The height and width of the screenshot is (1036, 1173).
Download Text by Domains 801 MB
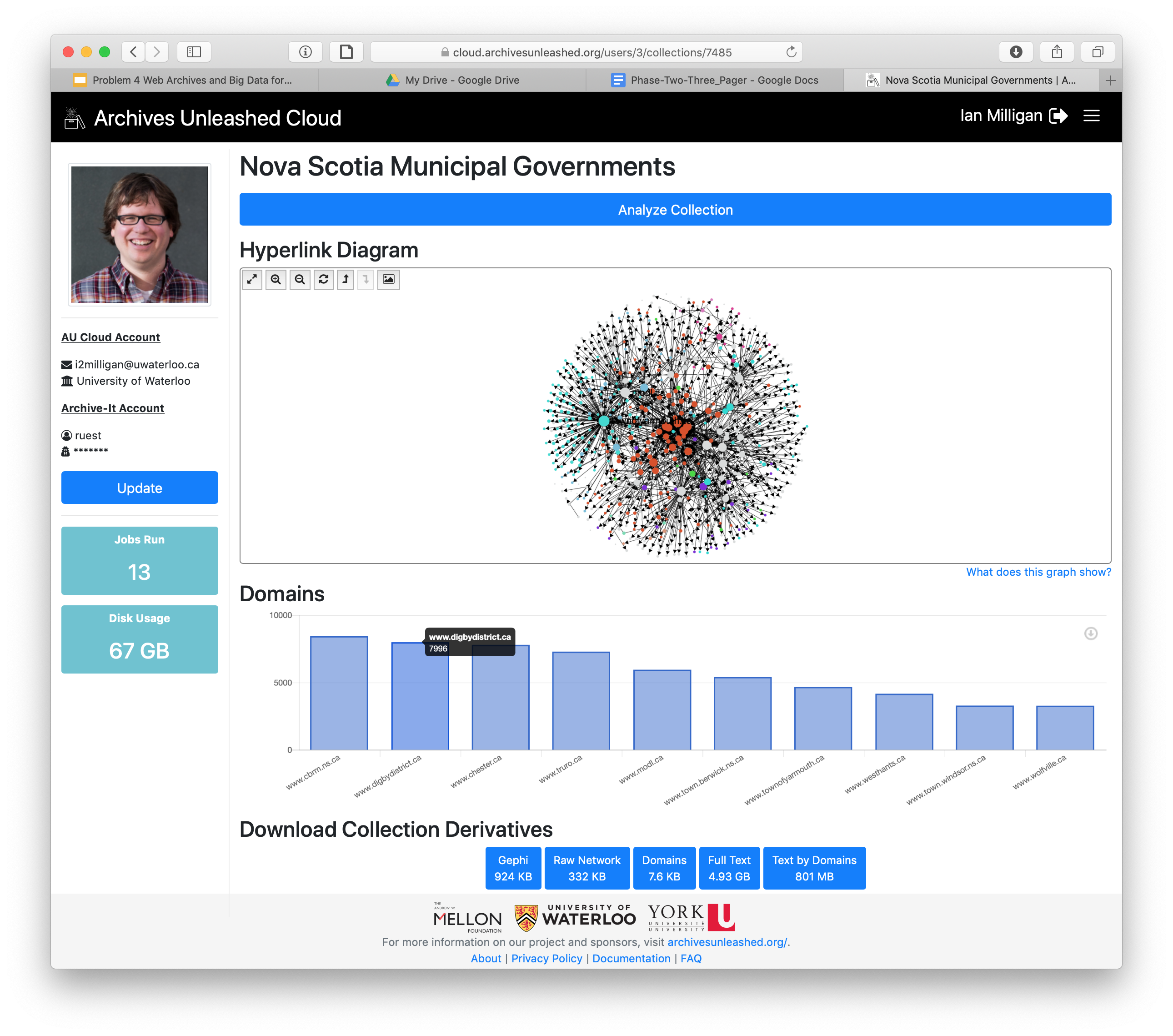point(814,868)
